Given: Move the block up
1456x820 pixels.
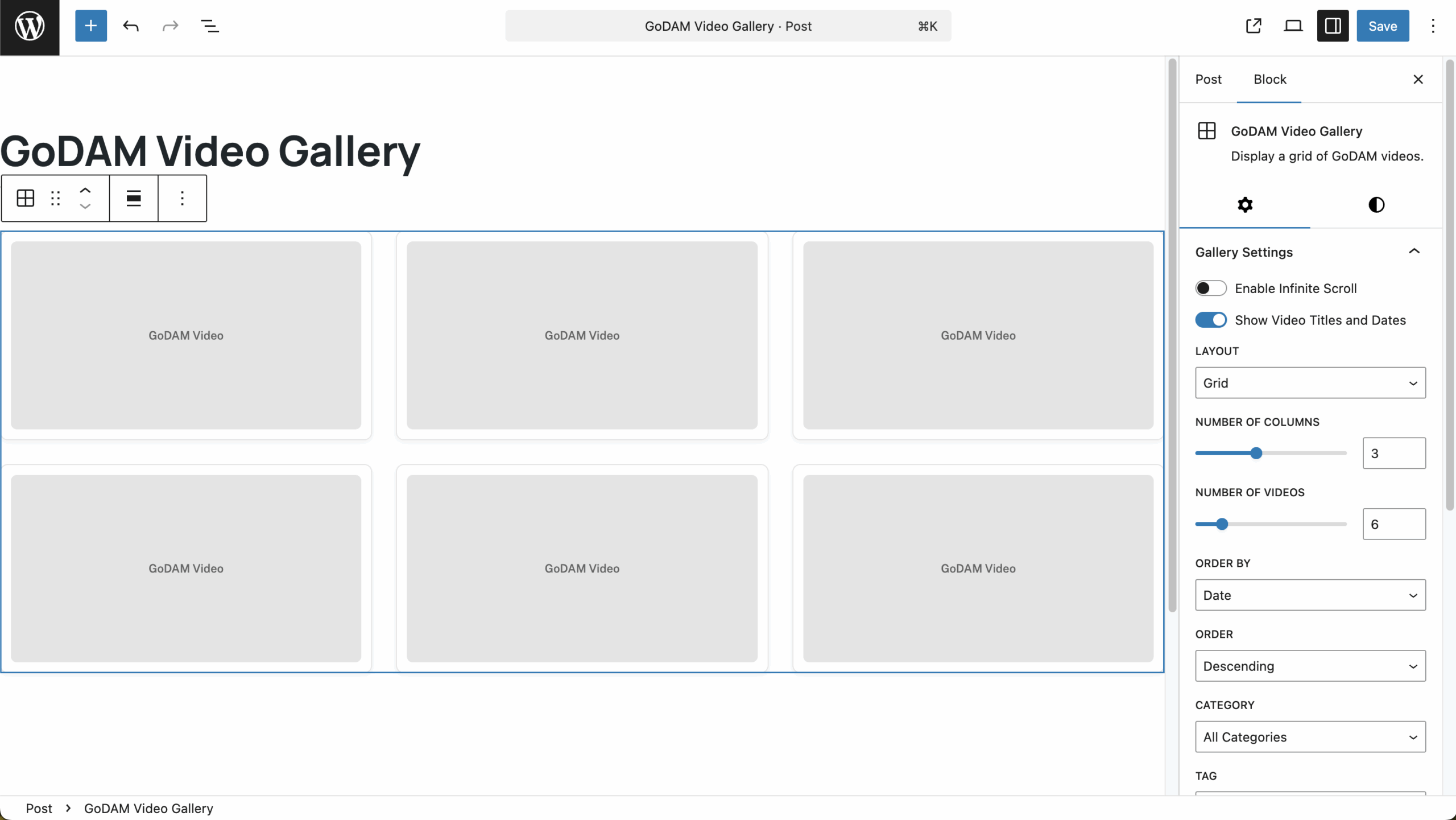Looking at the screenshot, I should [x=85, y=191].
